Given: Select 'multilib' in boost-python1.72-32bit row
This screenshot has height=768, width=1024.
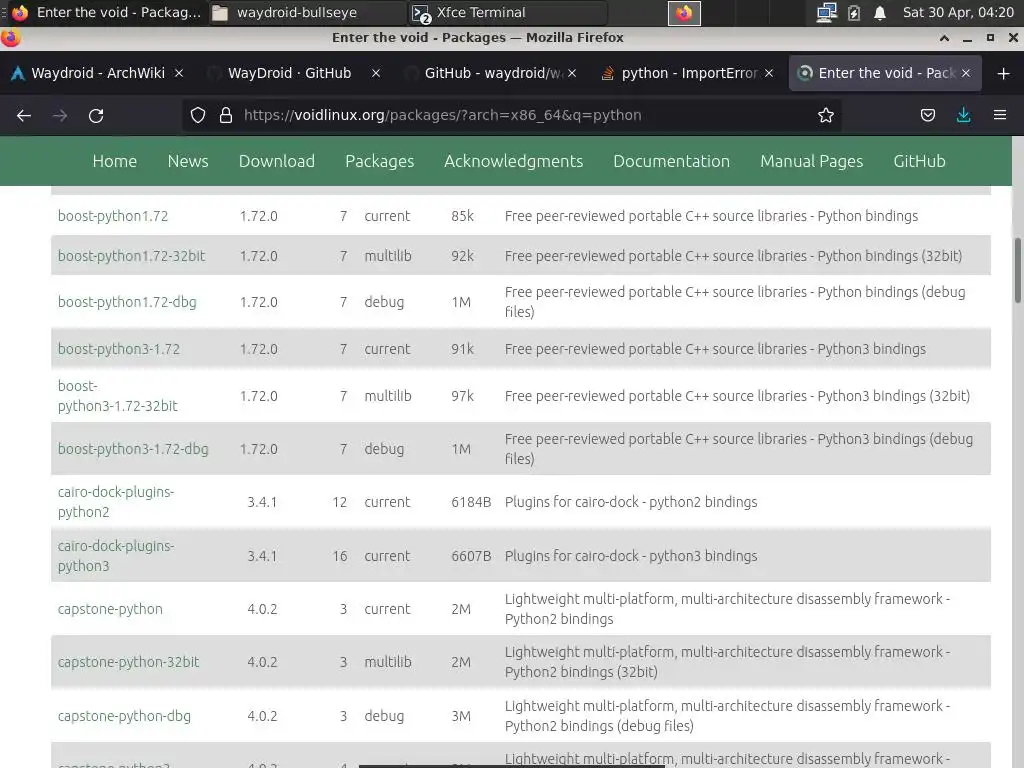Looking at the screenshot, I should (388, 256).
